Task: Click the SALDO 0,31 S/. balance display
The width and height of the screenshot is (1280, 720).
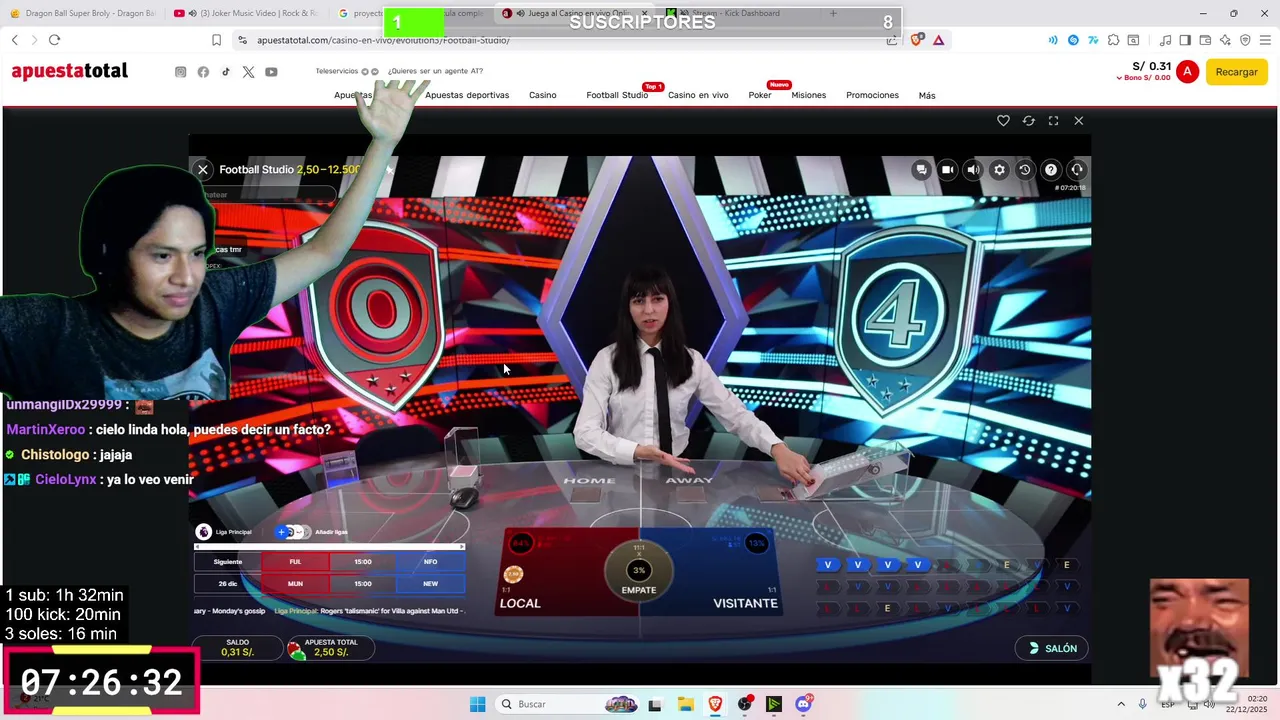Action: (x=237, y=648)
